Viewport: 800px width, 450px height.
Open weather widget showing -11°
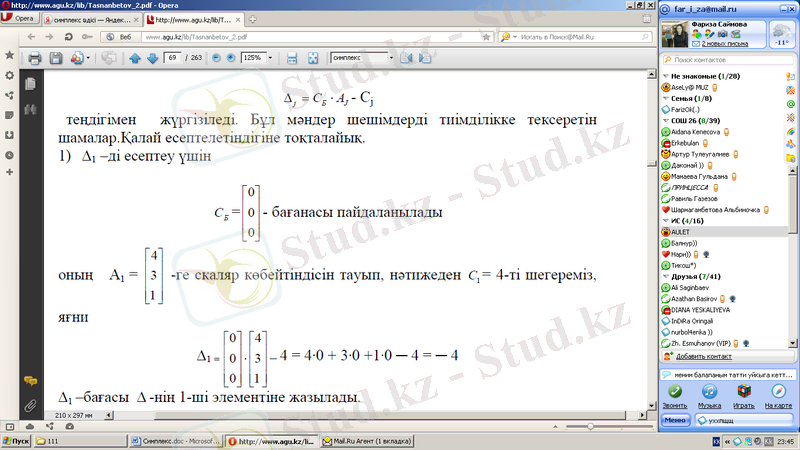click(x=781, y=34)
